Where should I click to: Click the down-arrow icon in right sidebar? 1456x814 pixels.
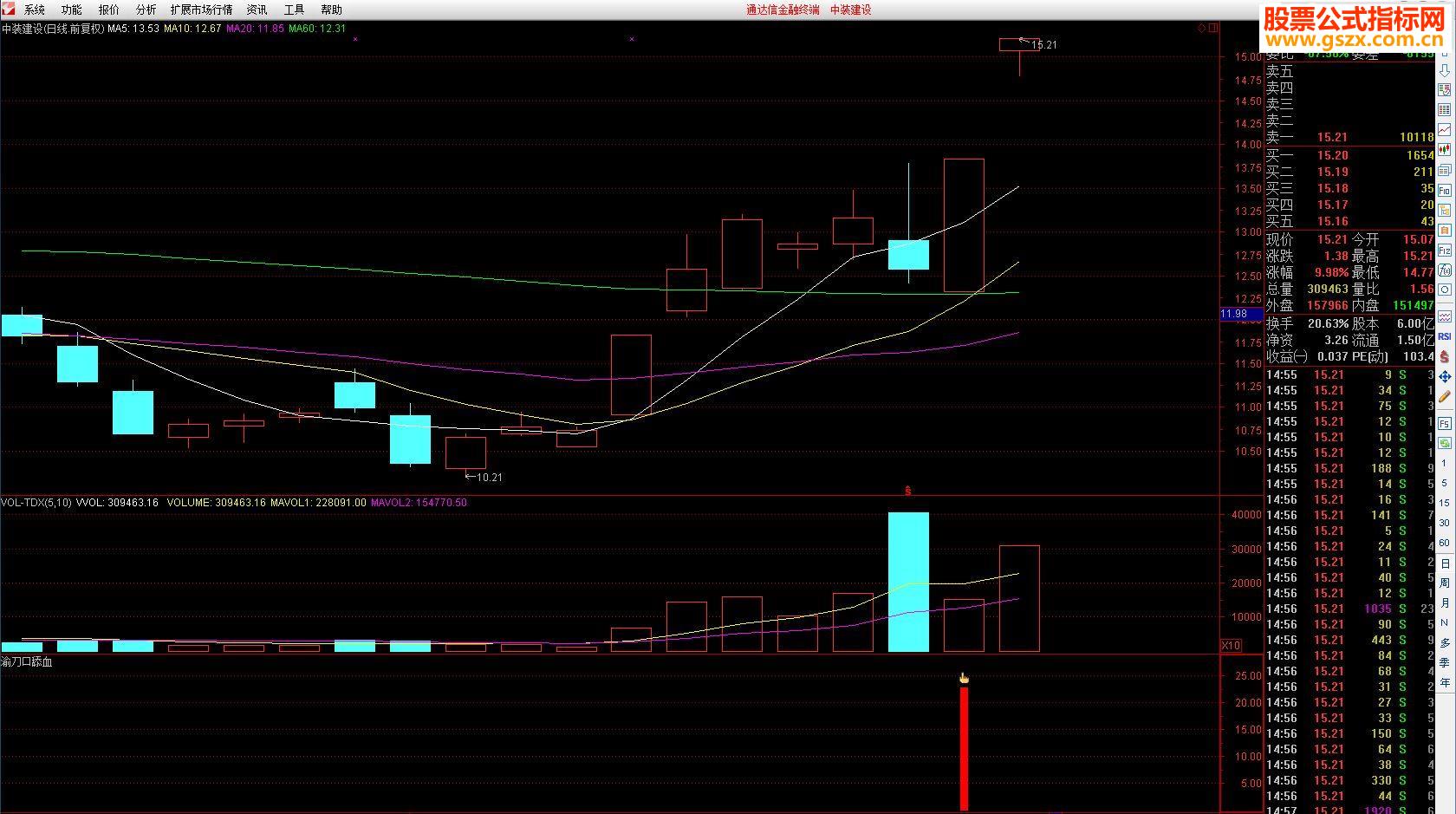1445,70
